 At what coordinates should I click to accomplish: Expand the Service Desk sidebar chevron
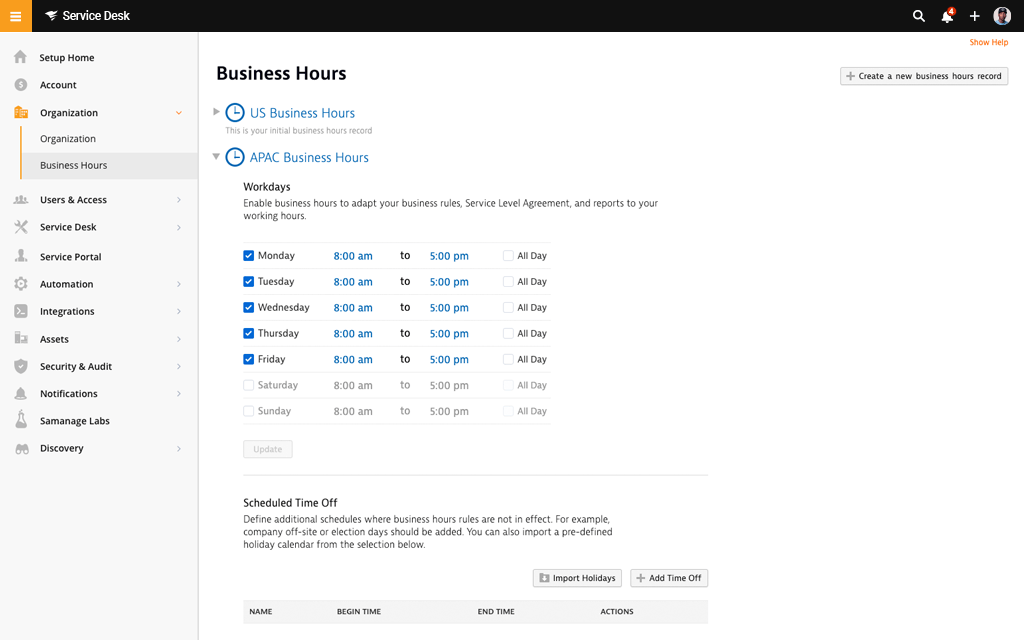tap(178, 227)
